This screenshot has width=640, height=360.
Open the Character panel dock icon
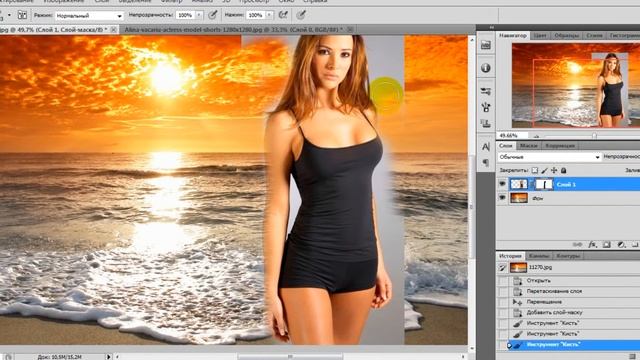[486, 147]
